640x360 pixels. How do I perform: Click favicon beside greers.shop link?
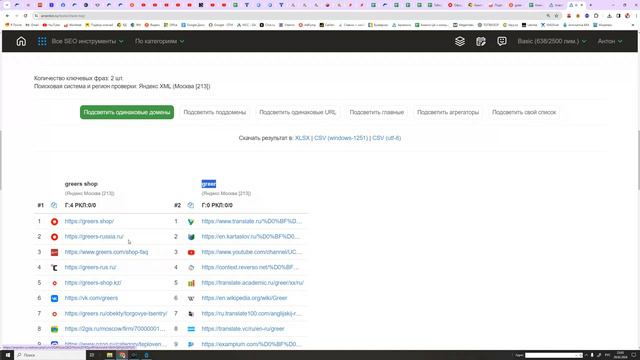tap(54, 222)
